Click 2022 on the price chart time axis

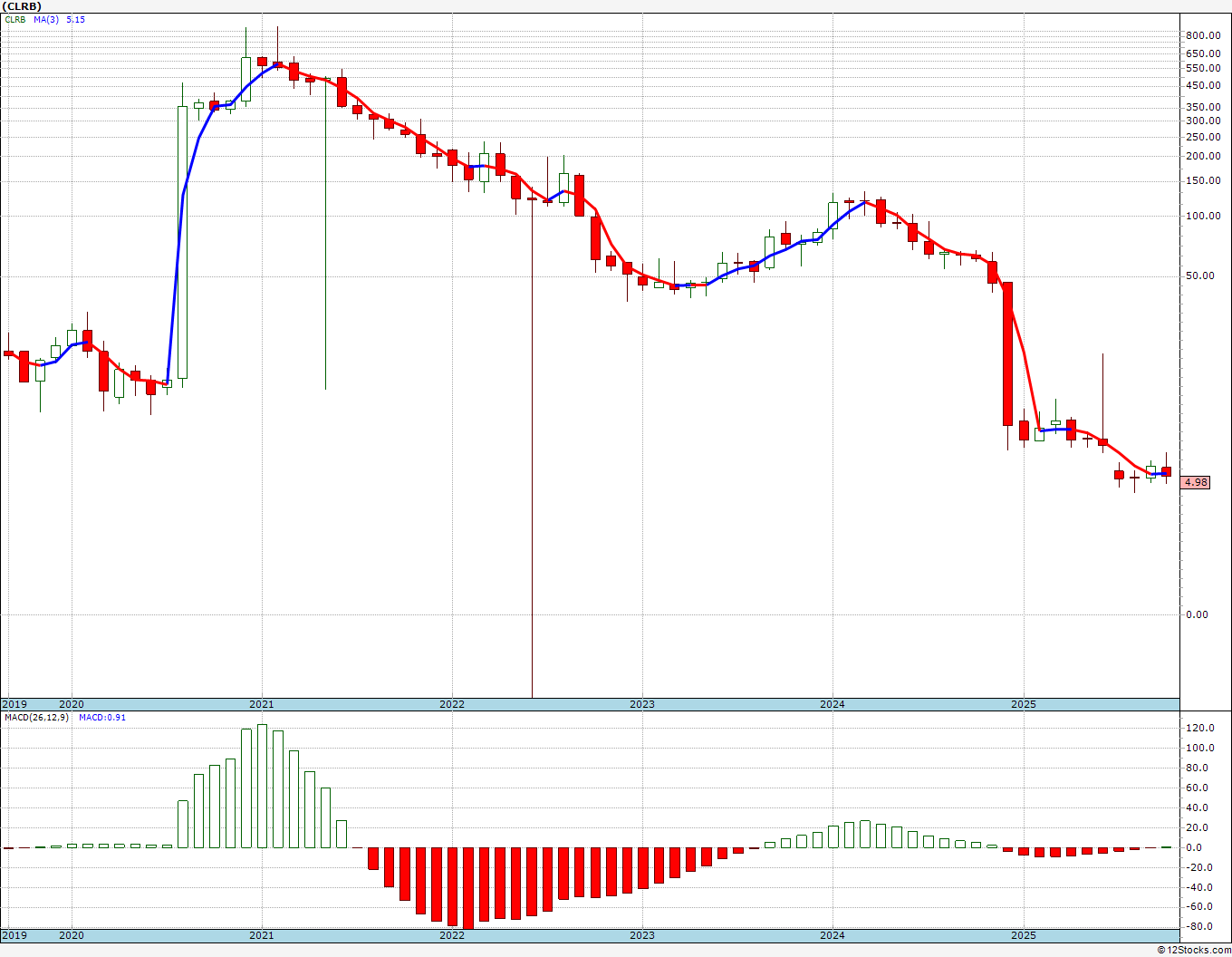click(451, 704)
